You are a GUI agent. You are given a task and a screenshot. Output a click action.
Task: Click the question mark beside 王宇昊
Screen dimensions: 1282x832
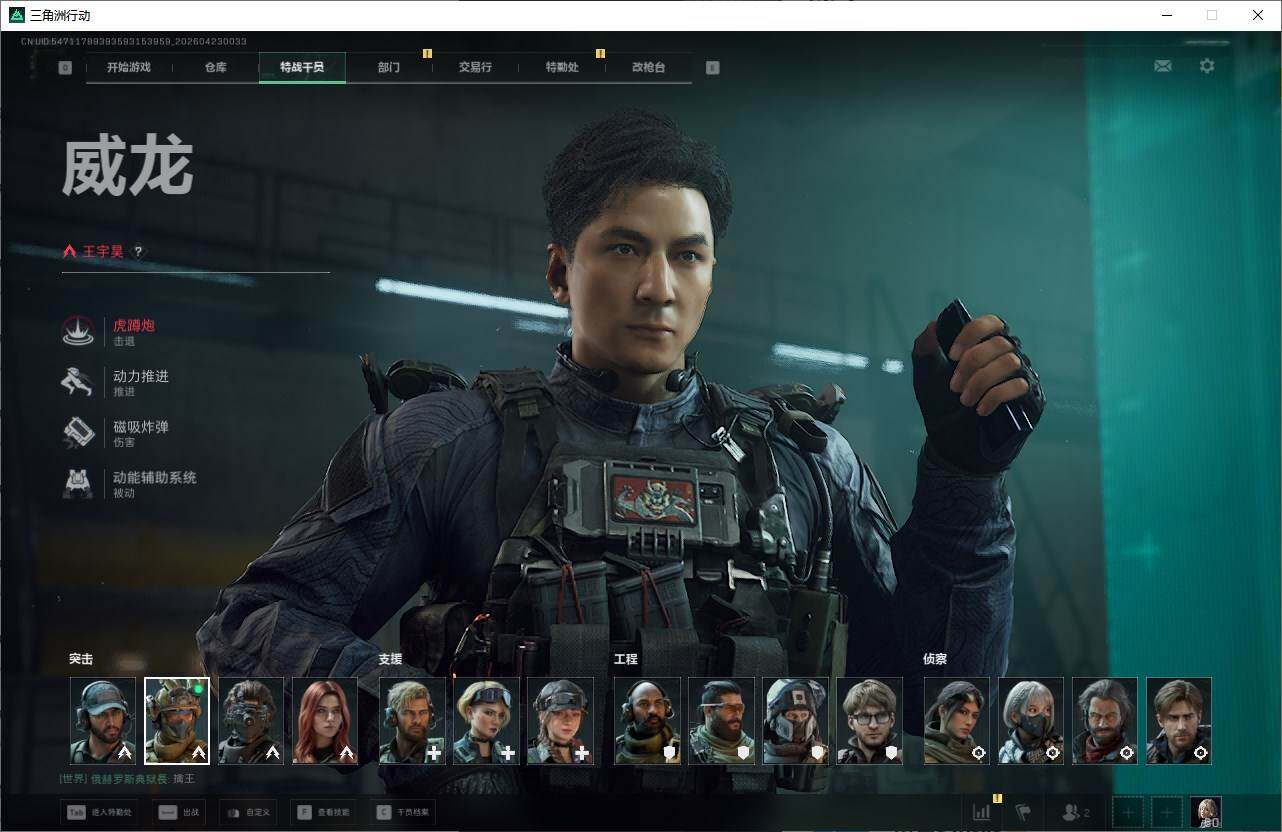(139, 252)
